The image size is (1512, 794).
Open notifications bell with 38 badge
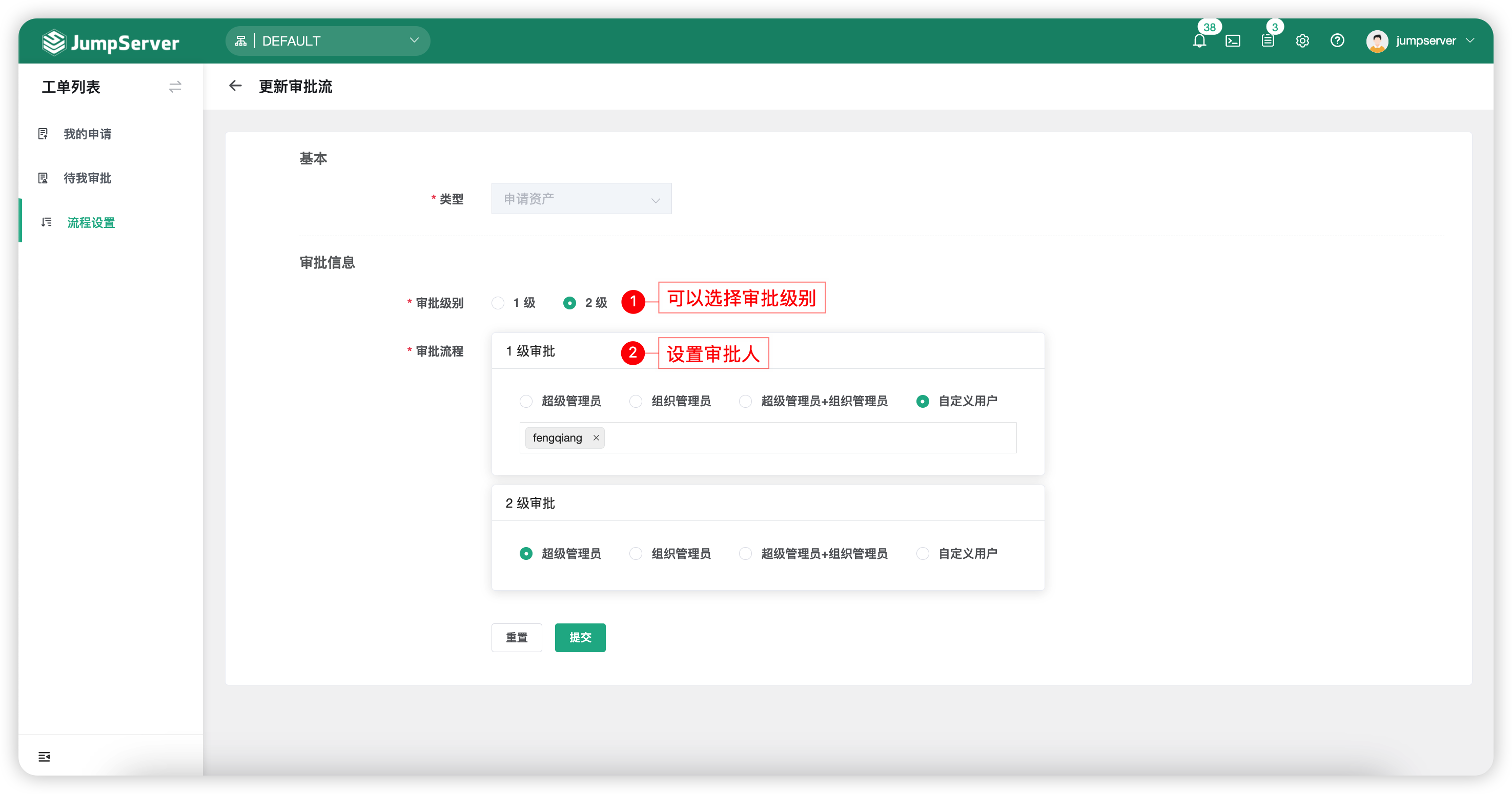tap(1199, 40)
